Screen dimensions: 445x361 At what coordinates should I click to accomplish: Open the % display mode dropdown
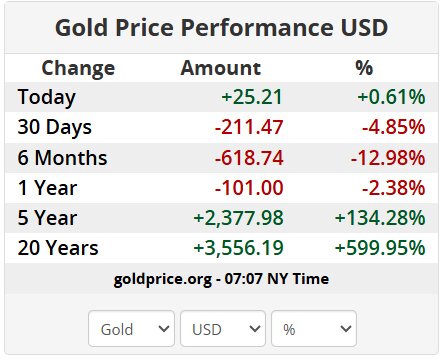coord(314,329)
